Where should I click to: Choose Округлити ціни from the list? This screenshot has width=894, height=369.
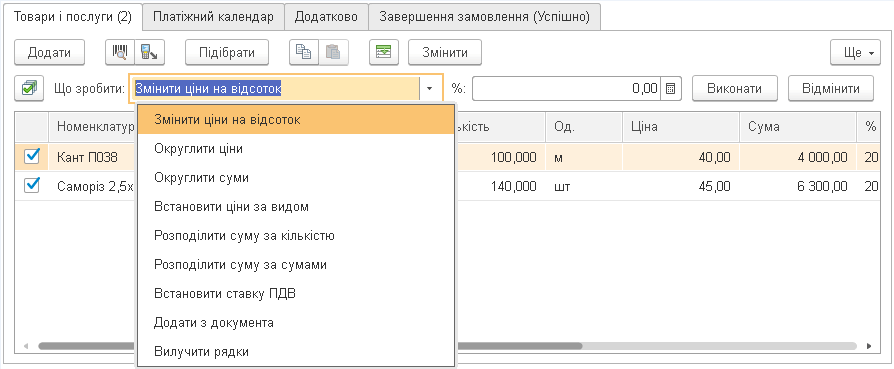click(x=296, y=149)
